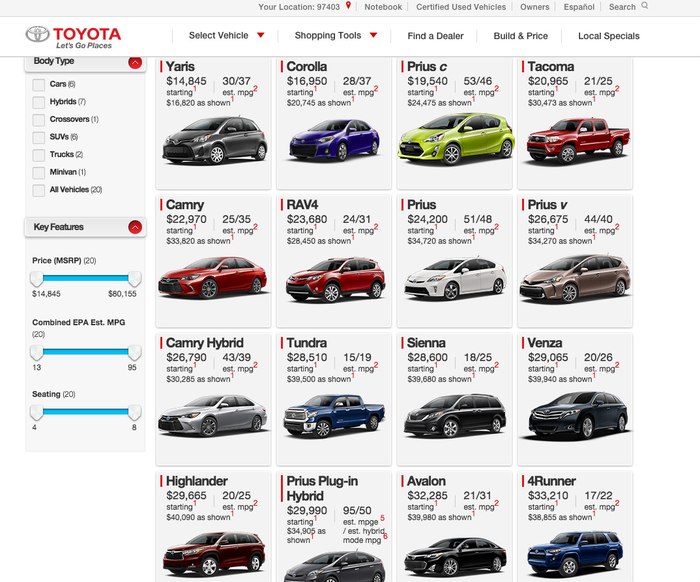Click the Combined MPG minimum slider handle
This screenshot has width=700, height=582.
[x=37, y=353]
